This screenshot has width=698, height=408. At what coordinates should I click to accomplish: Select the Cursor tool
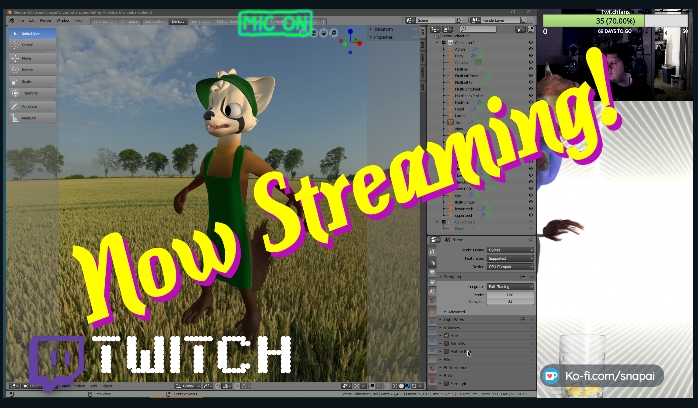point(32,45)
